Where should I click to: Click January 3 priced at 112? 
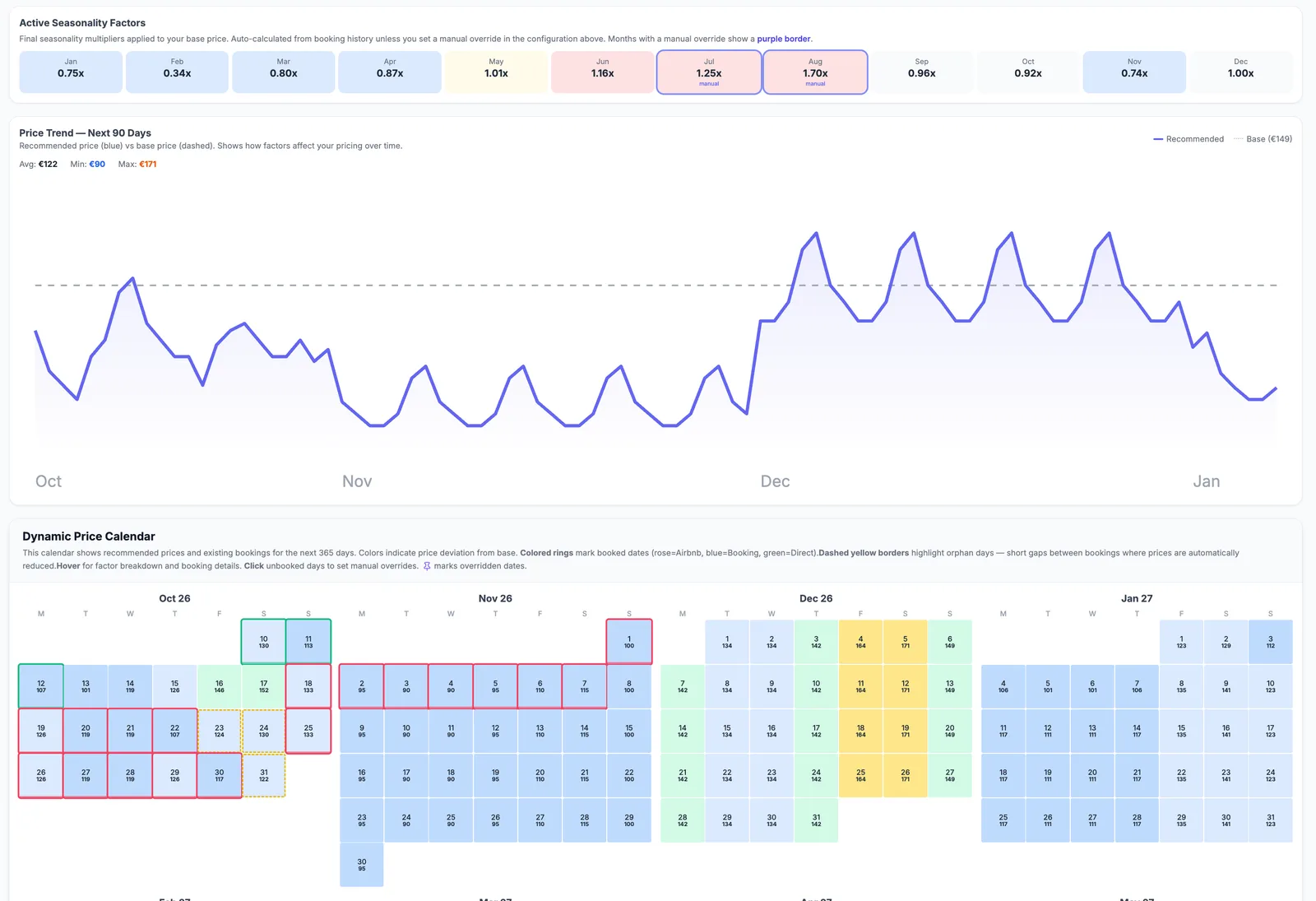click(x=1270, y=642)
